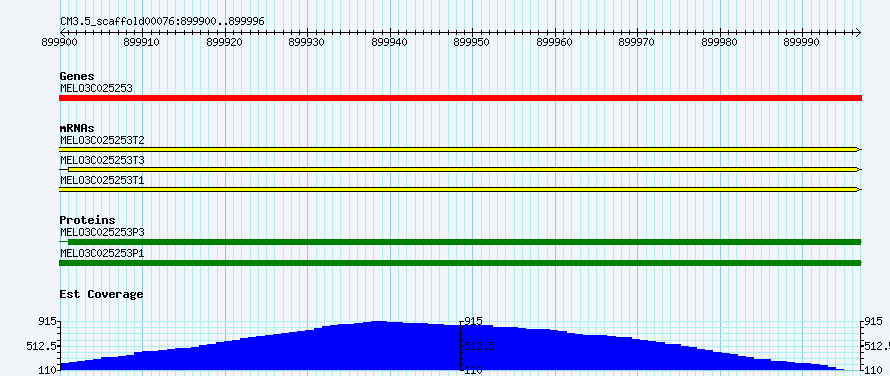Select the MELO3C025253T2 mRNA yellow bar
The width and height of the screenshot is (890, 376).
point(460,149)
